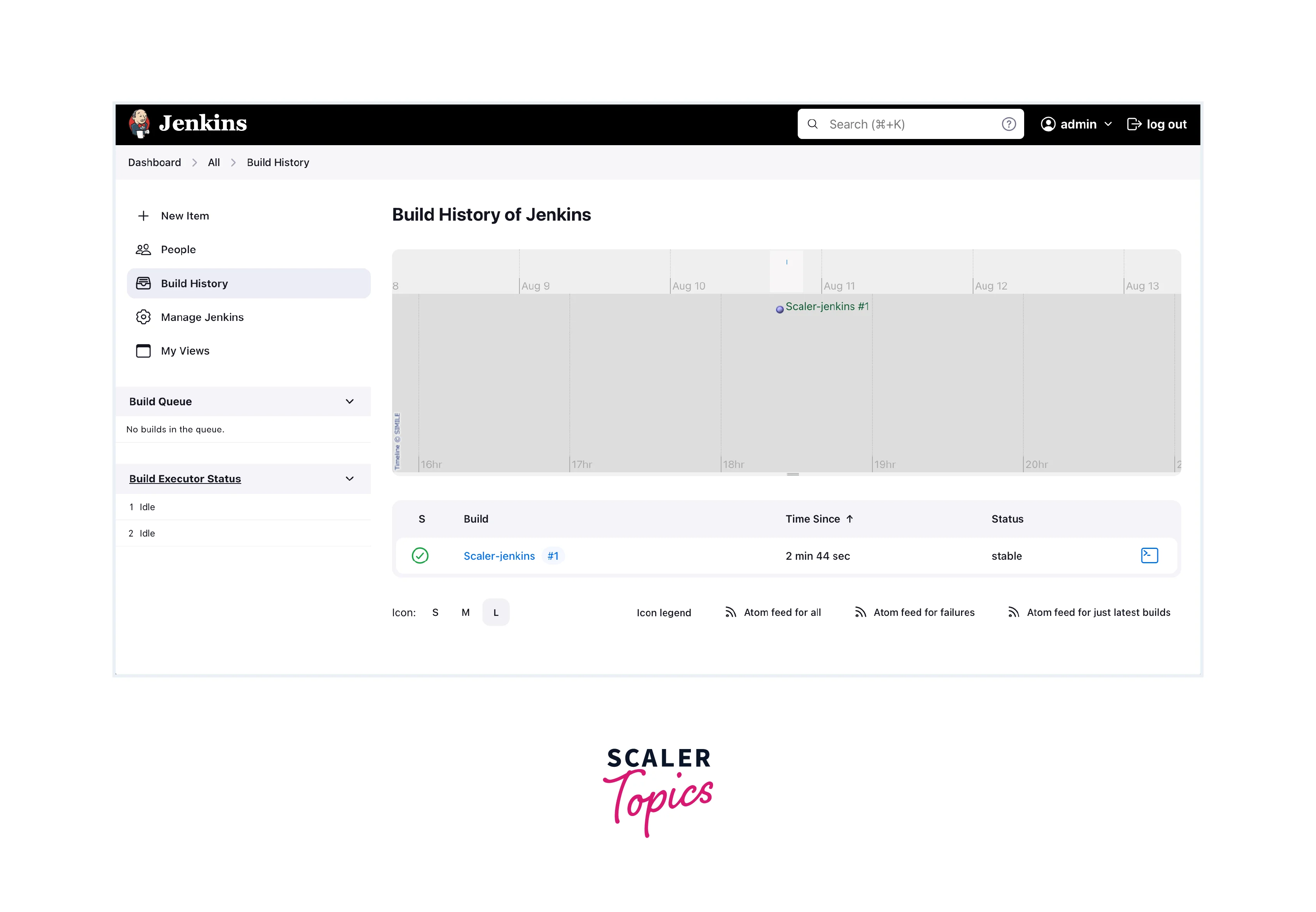Screen dimensions: 1316x912
Task: Click the search help question mark icon
Action: click(x=1008, y=124)
